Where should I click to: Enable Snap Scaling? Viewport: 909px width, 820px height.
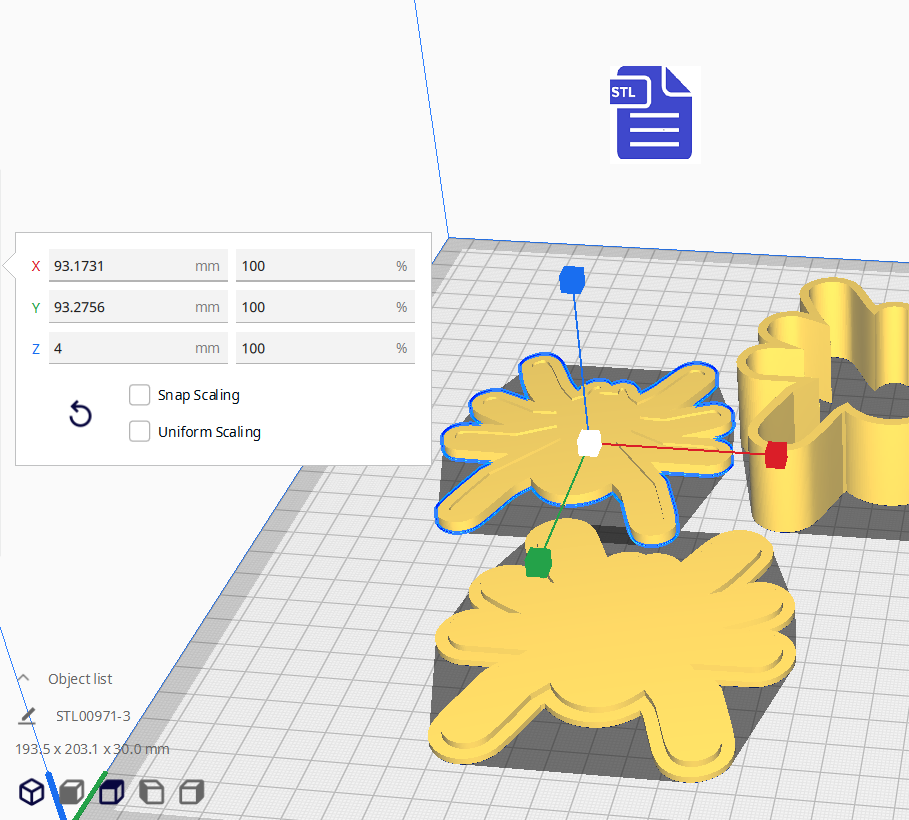139,395
